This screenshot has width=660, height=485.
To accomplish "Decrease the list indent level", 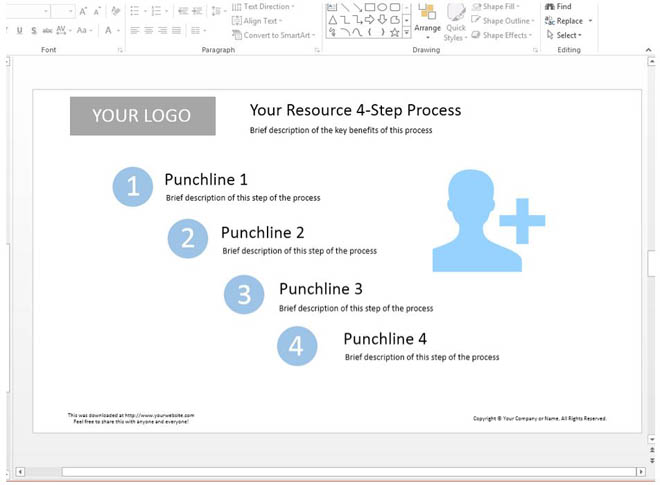I will (183, 11).
